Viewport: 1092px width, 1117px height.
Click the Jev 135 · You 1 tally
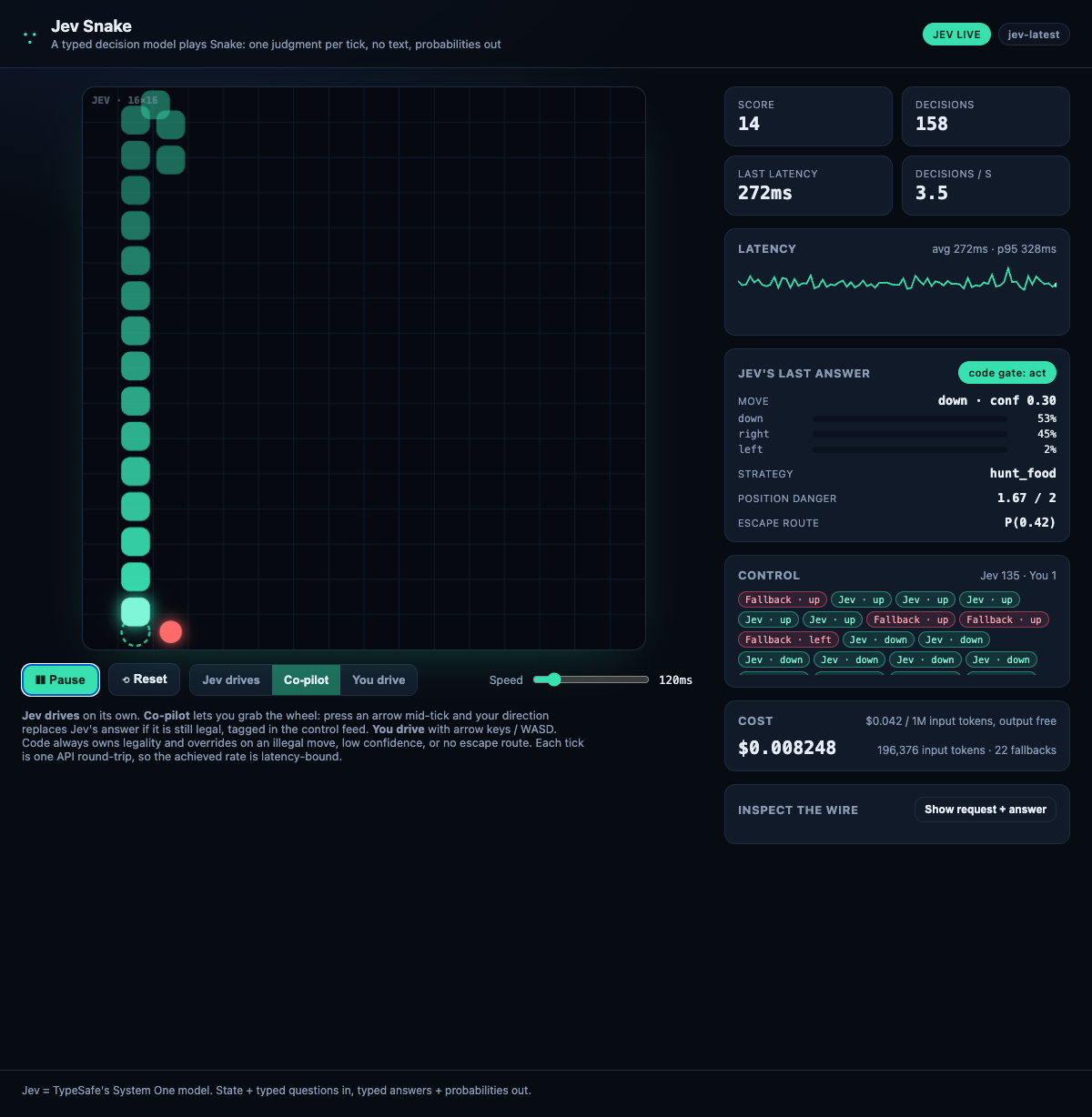[1018, 576]
